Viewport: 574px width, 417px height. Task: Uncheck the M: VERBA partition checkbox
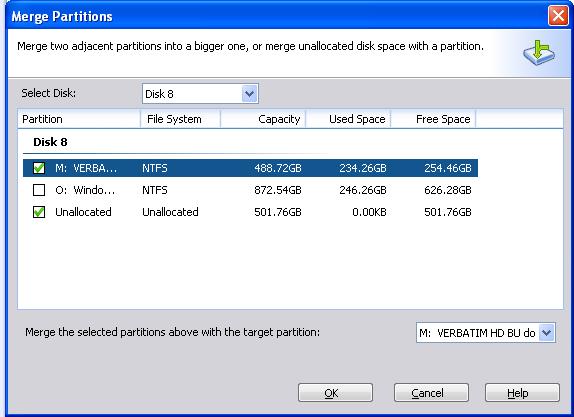(x=39, y=168)
